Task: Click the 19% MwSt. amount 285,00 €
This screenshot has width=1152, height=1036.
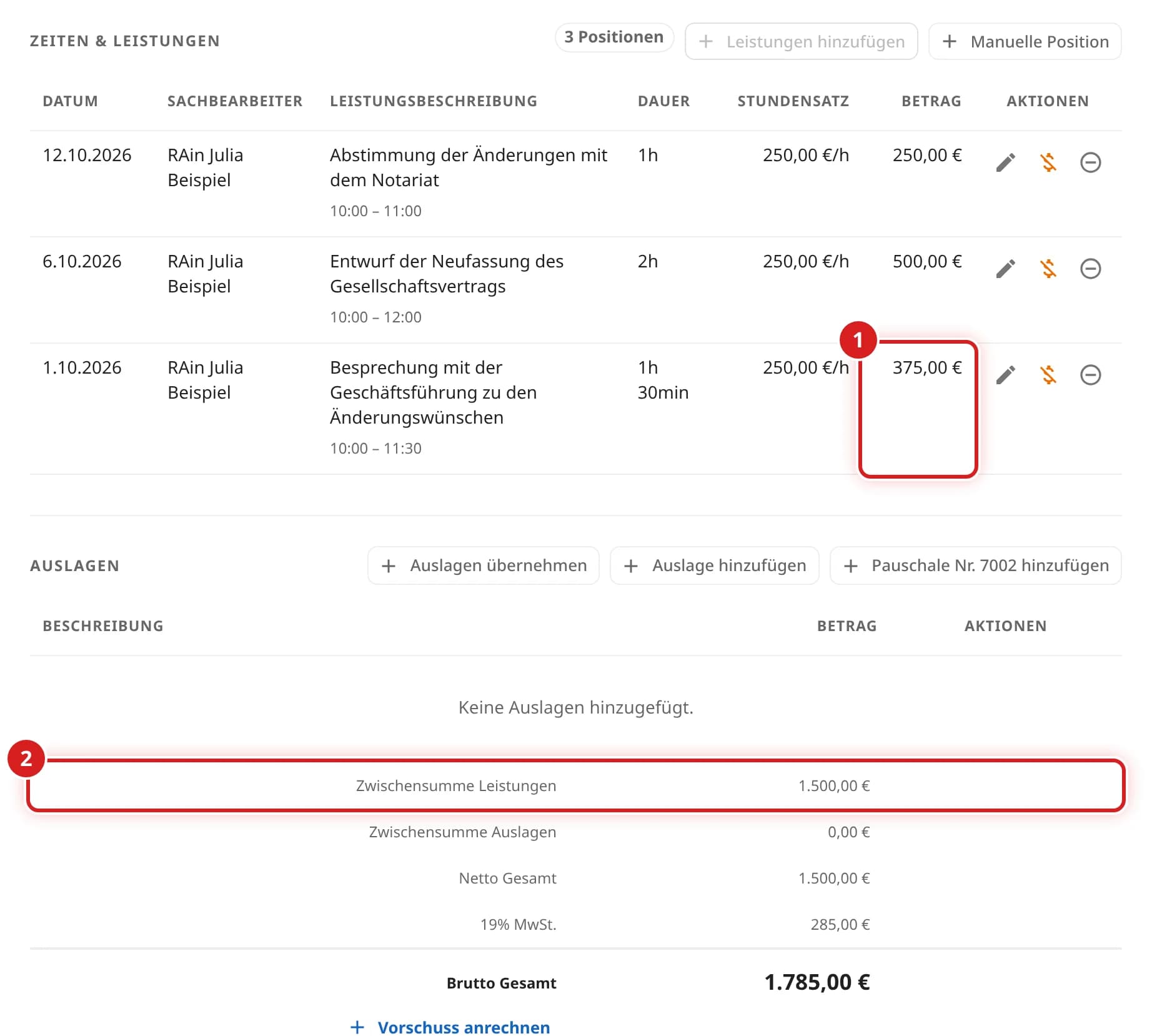Action: click(x=840, y=924)
